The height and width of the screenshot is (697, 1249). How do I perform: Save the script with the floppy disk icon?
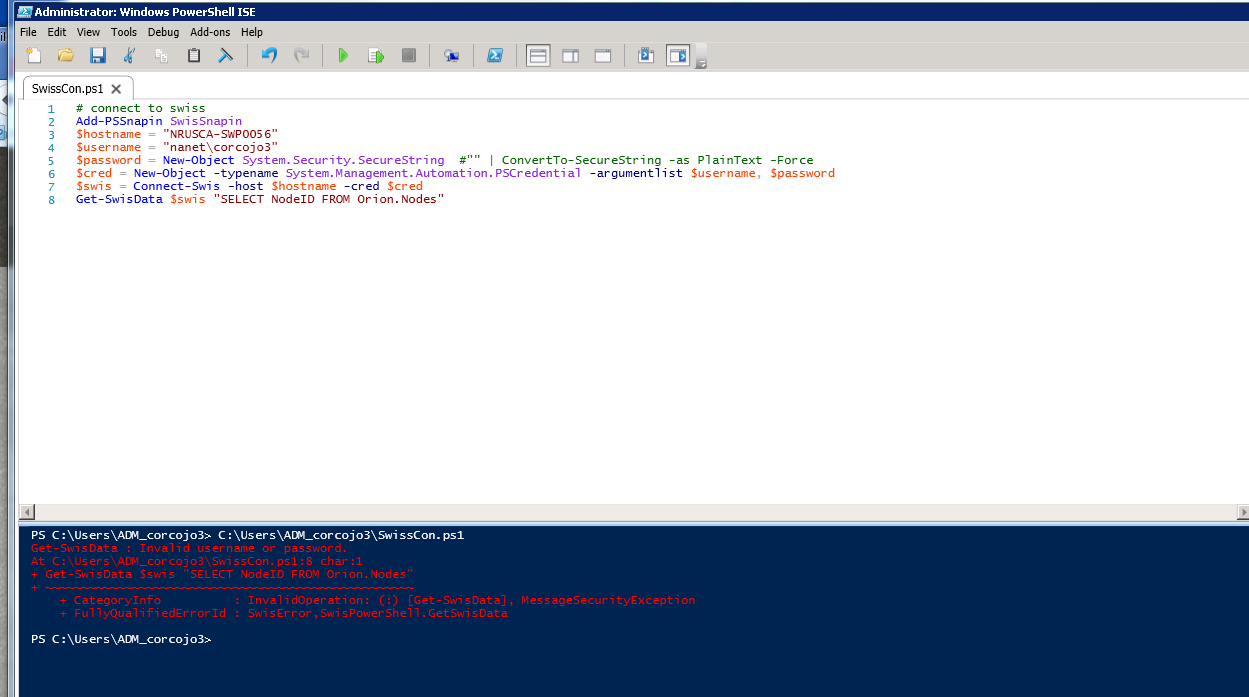[98, 56]
